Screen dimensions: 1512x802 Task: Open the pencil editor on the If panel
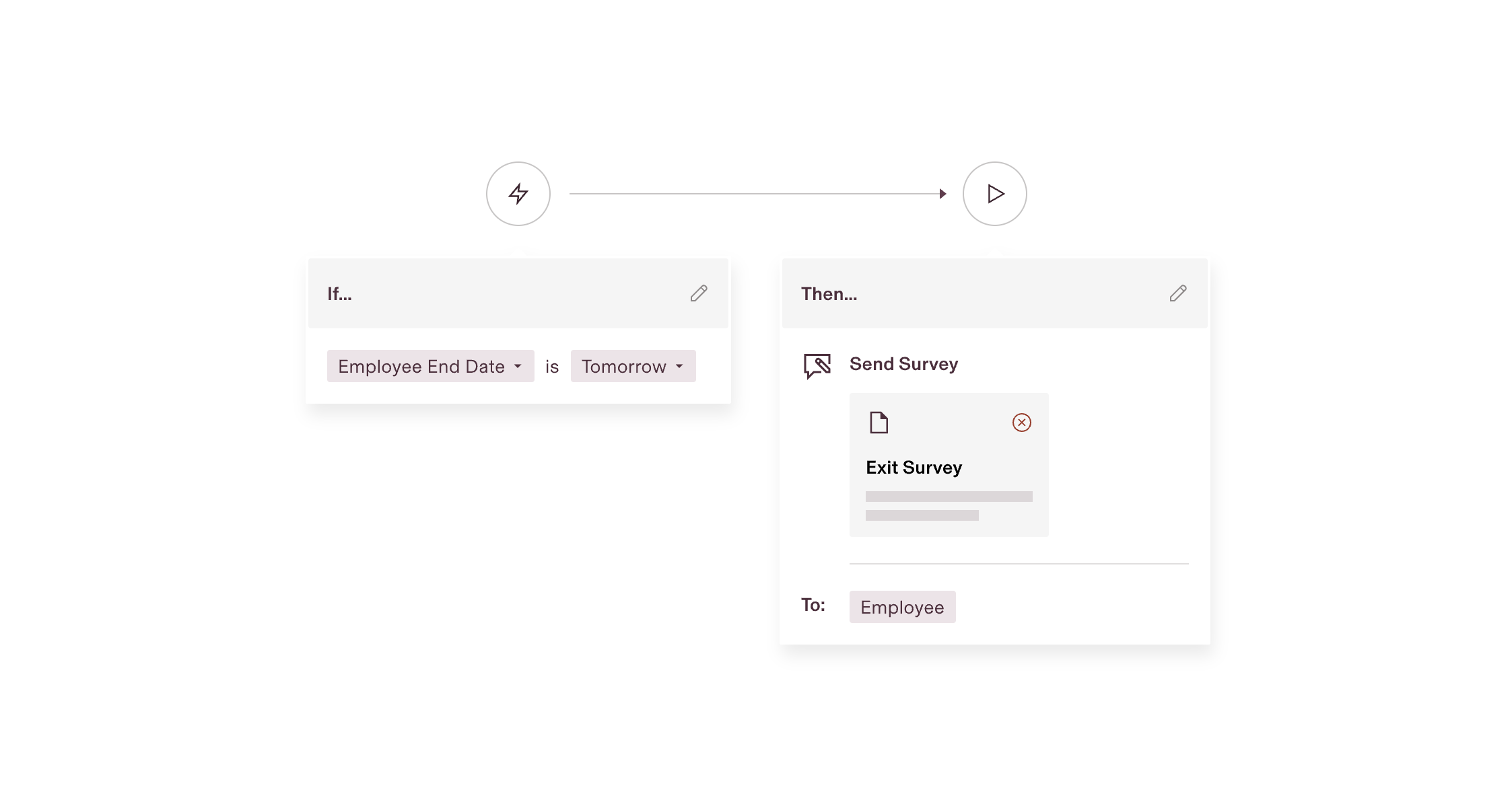(x=699, y=293)
